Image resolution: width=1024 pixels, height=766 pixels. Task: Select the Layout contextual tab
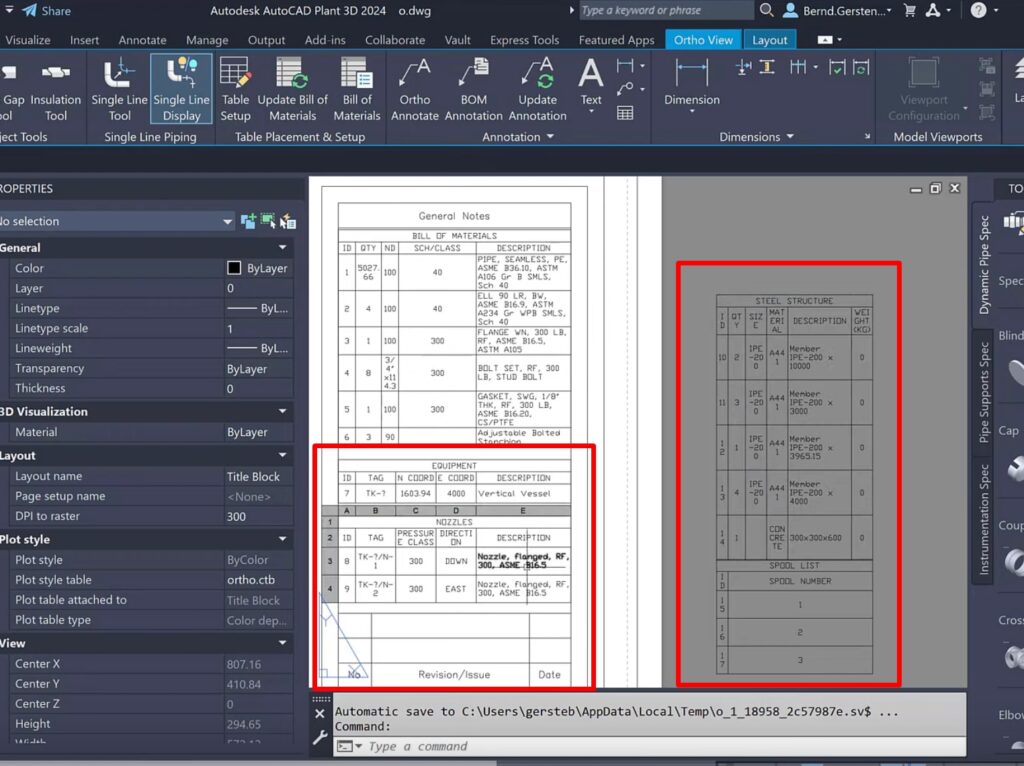tap(769, 40)
